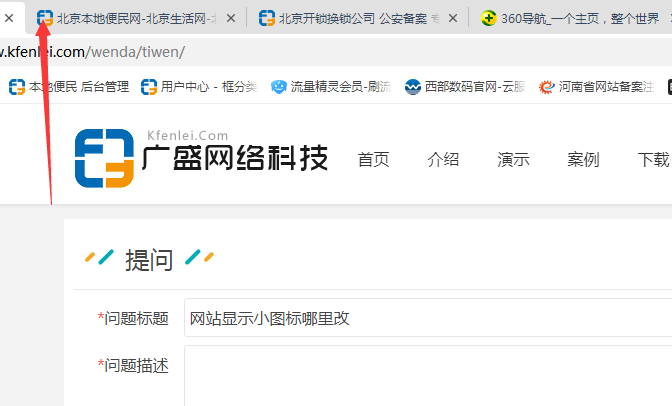Click the 河南省网站备案 bookmark icon
672x406 pixels.
547,87
